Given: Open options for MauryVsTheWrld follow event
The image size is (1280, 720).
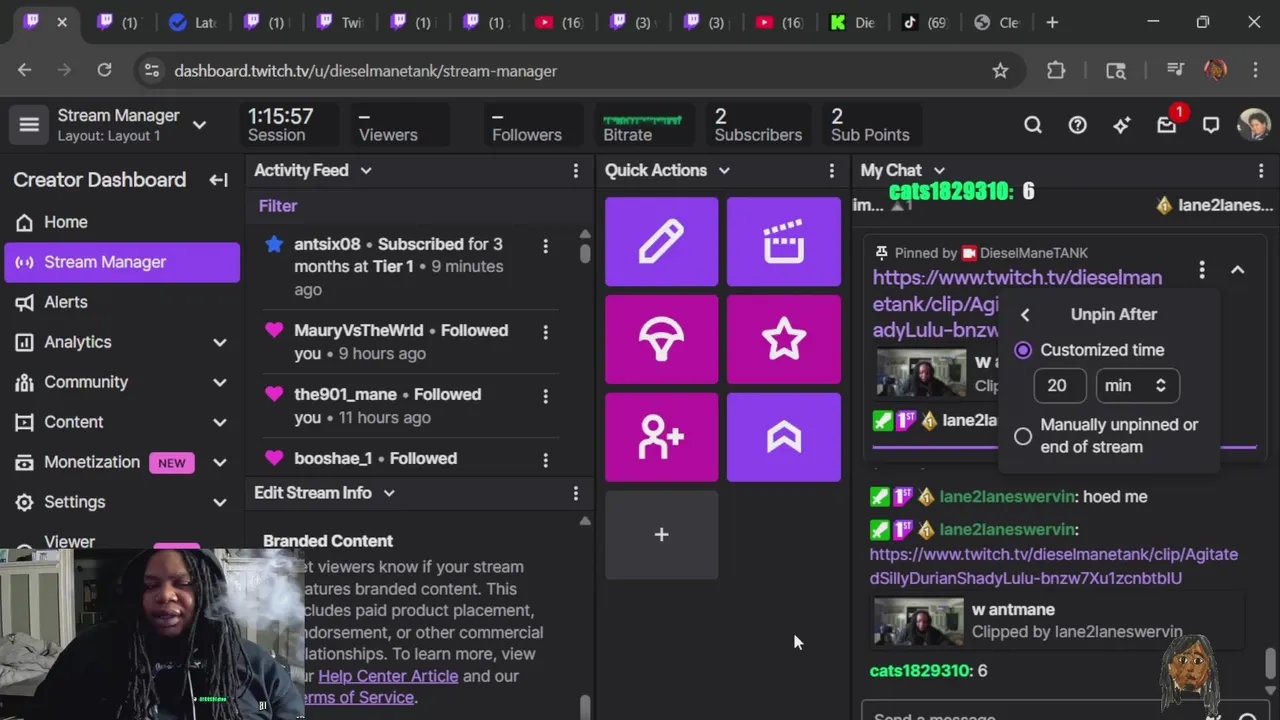Looking at the screenshot, I should [x=545, y=331].
